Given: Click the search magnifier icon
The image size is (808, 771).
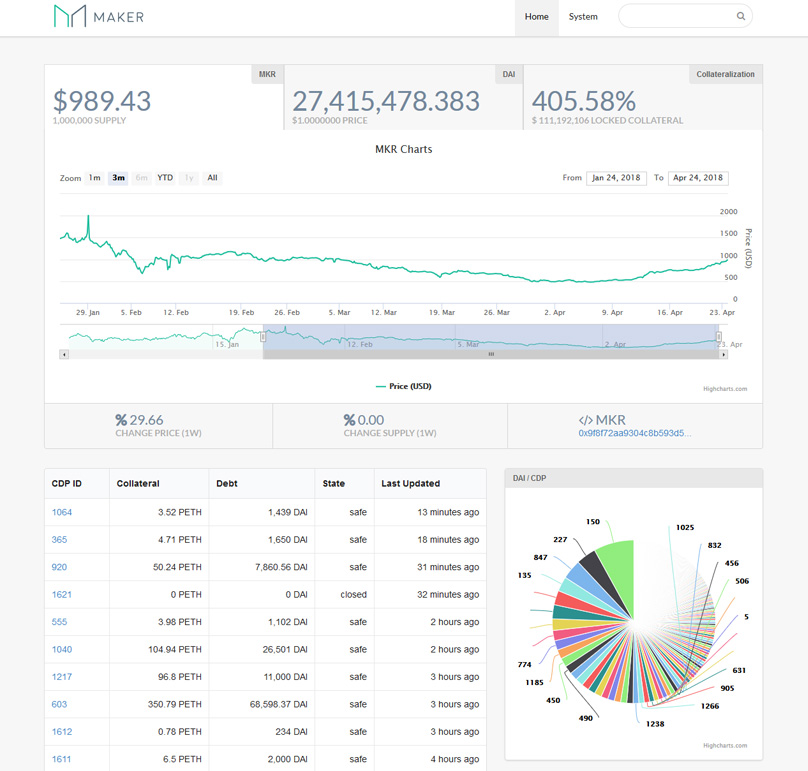Looking at the screenshot, I should click(740, 16).
